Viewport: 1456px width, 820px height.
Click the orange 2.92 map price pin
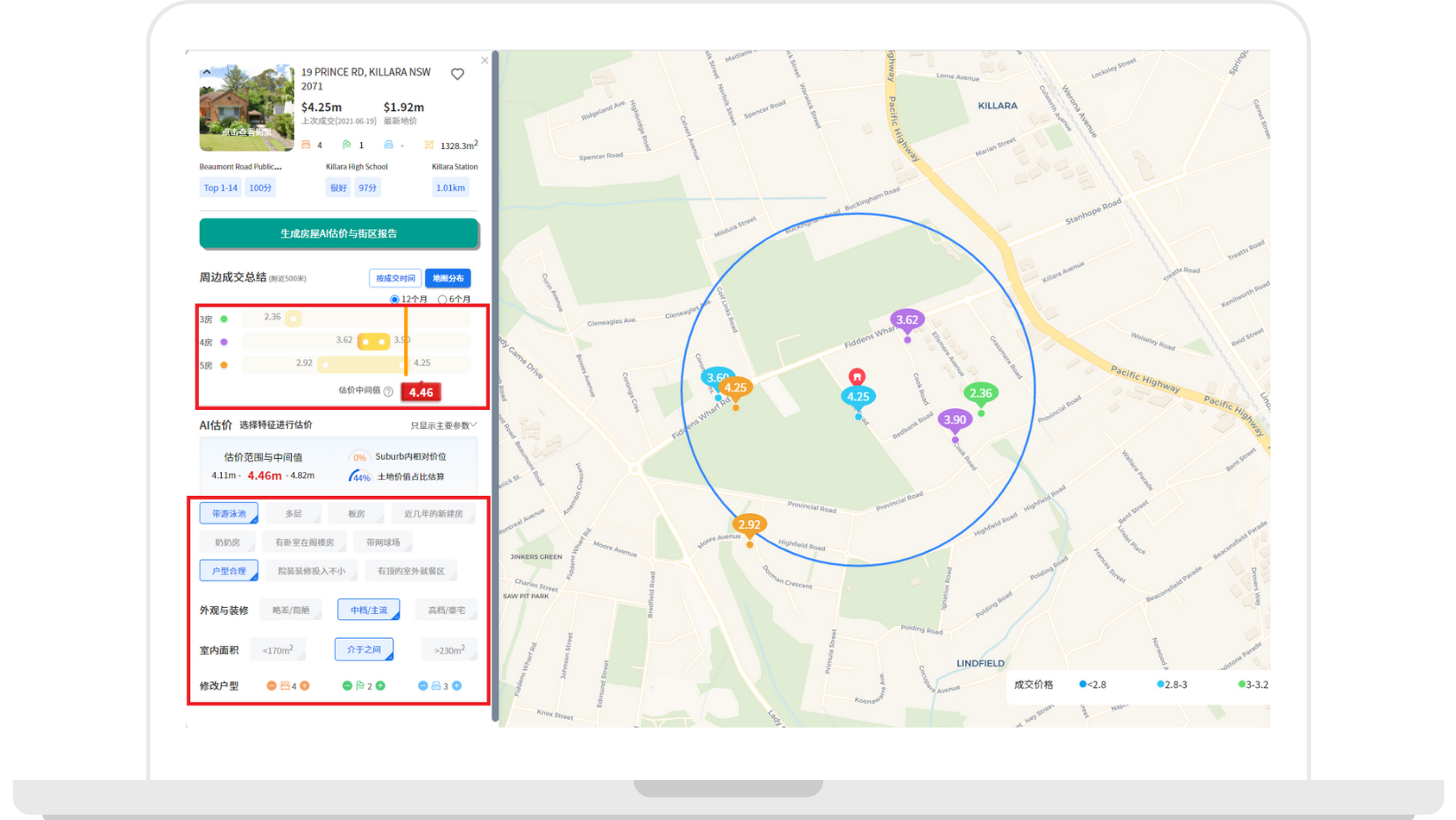pos(749,525)
